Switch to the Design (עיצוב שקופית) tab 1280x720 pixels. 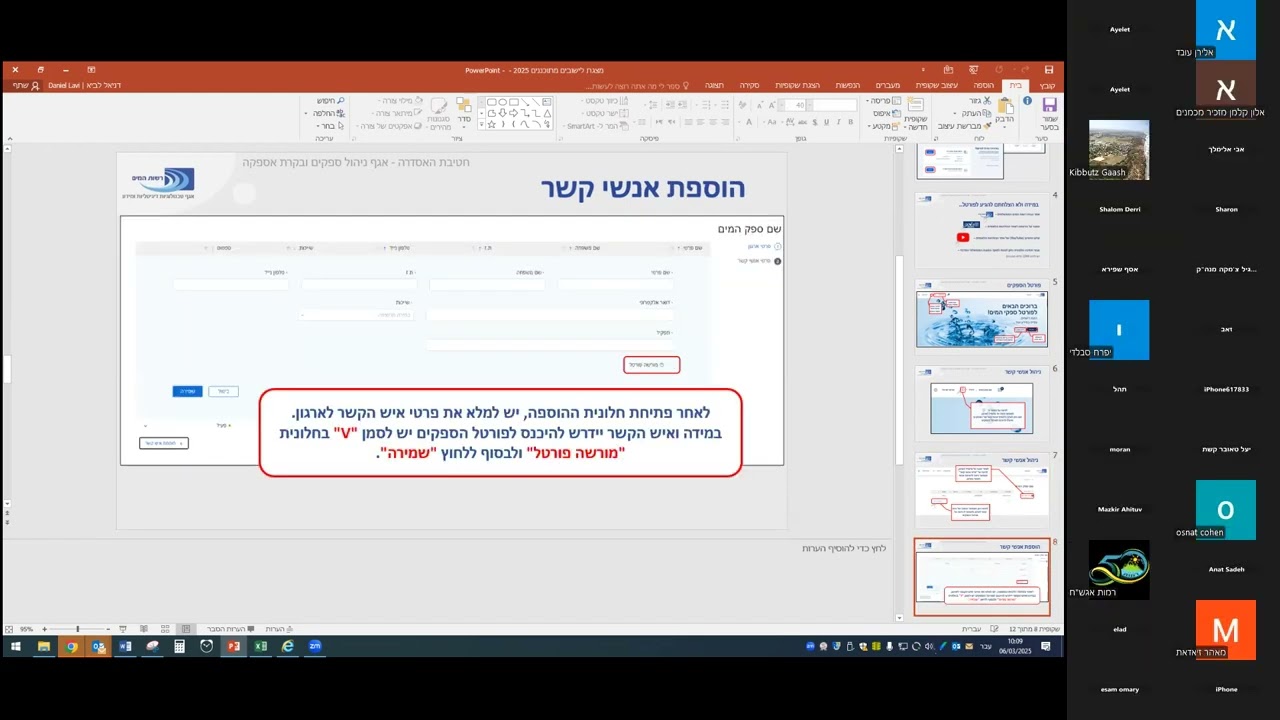tap(935, 85)
